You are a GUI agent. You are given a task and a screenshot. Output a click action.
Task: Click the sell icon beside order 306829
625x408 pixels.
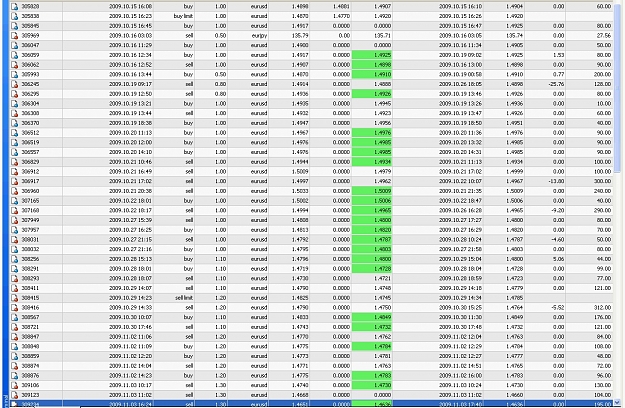14,162
